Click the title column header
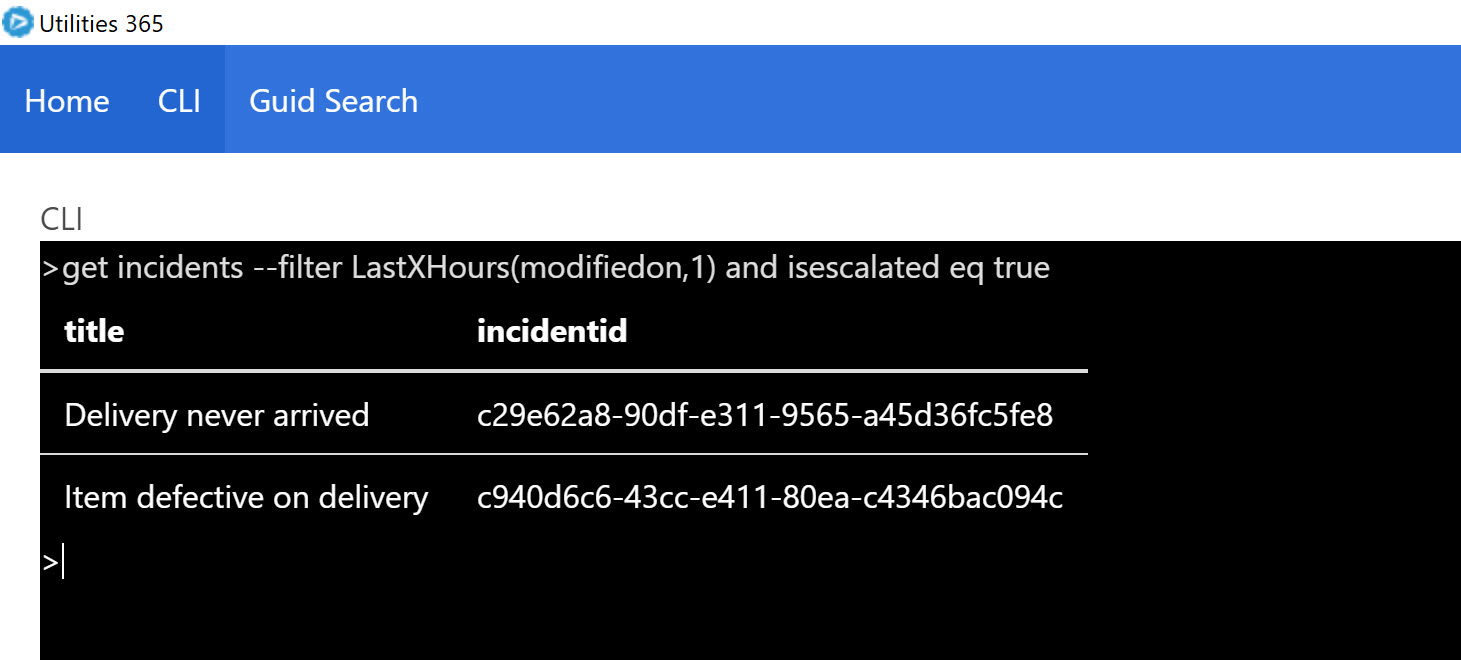 (94, 331)
